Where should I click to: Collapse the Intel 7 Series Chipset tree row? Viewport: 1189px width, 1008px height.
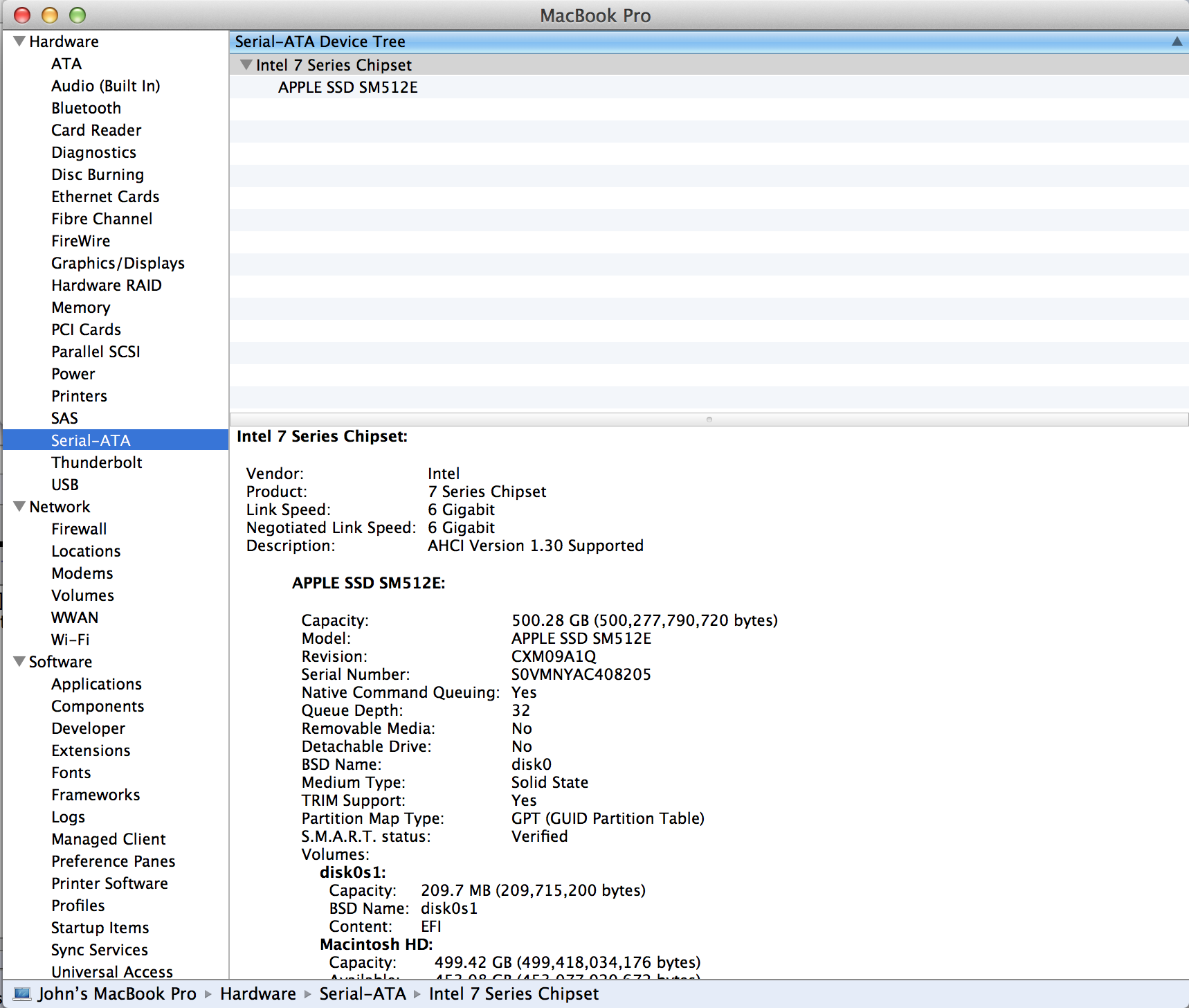pyautogui.click(x=246, y=65)
